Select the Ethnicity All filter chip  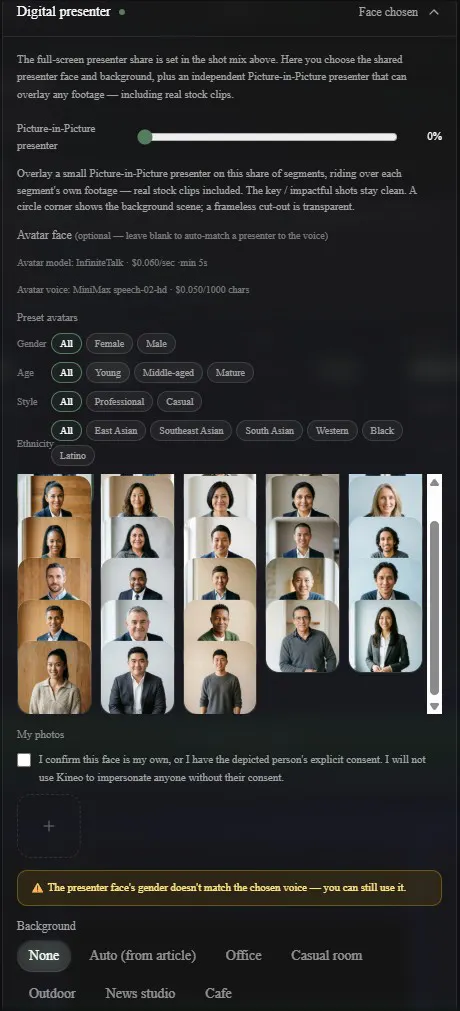[66, 431]
